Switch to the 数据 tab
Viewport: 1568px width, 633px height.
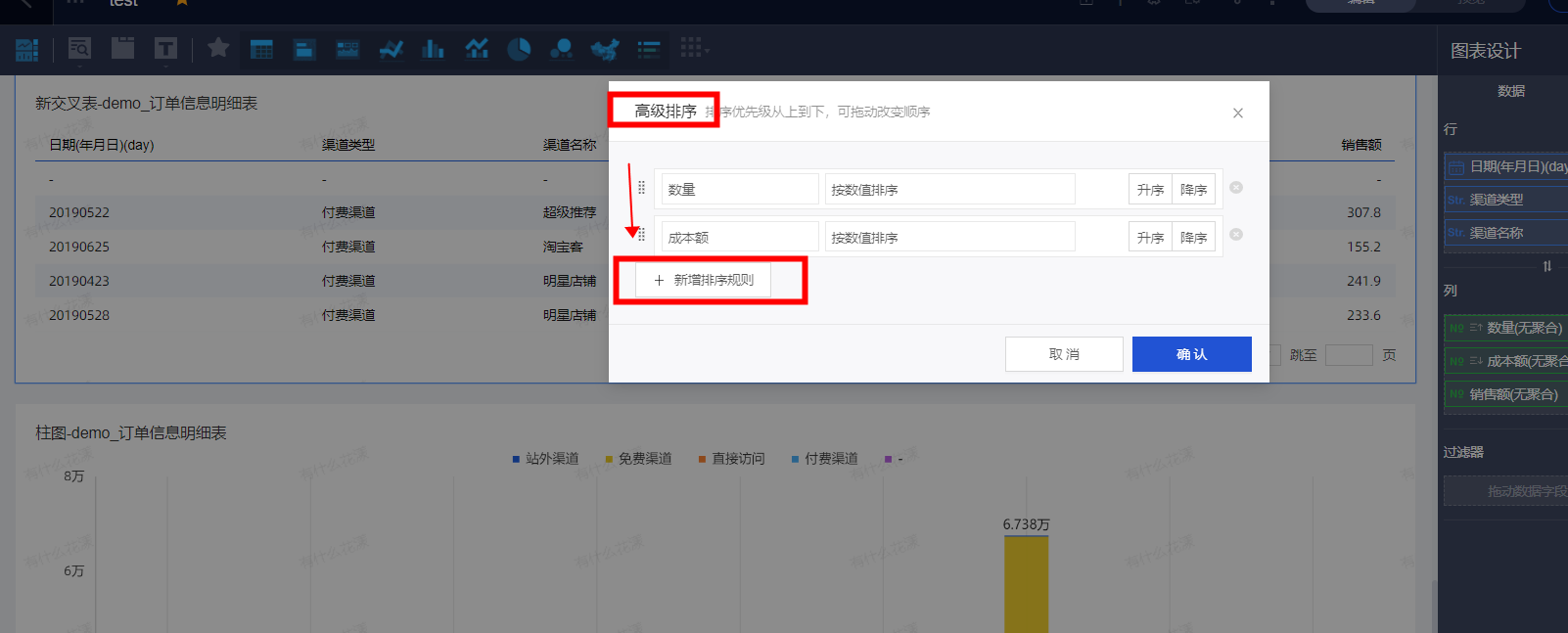tap(1510, 91)
